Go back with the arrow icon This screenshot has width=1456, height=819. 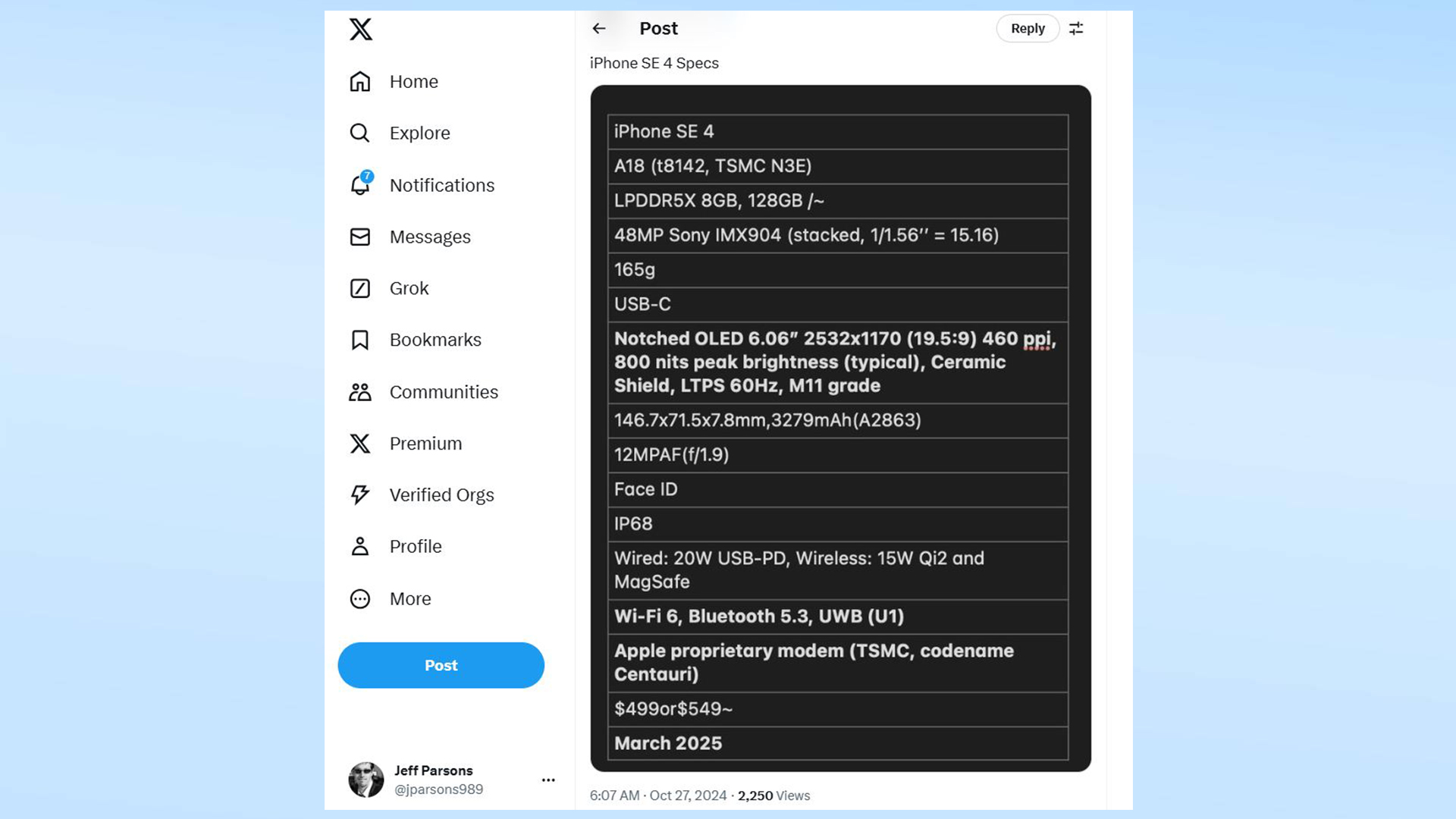coord(599,29)
